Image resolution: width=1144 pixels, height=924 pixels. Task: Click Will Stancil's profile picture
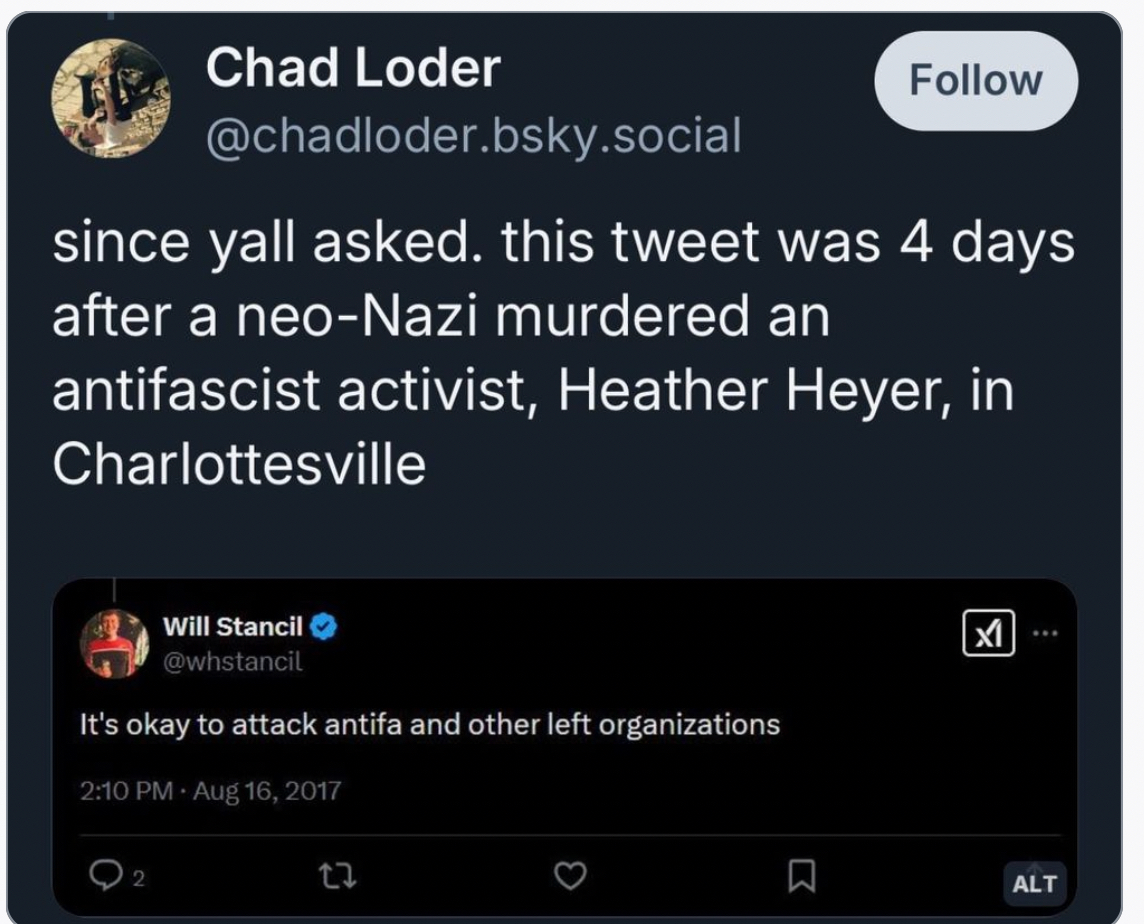(x=113, y=643)
